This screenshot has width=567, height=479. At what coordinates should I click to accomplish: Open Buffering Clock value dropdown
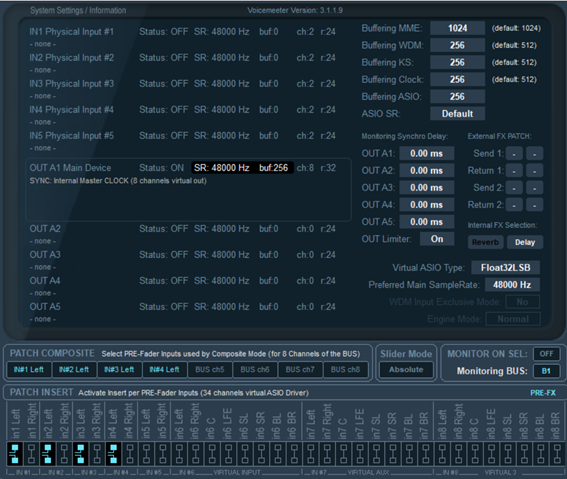[x=457, y=80]
